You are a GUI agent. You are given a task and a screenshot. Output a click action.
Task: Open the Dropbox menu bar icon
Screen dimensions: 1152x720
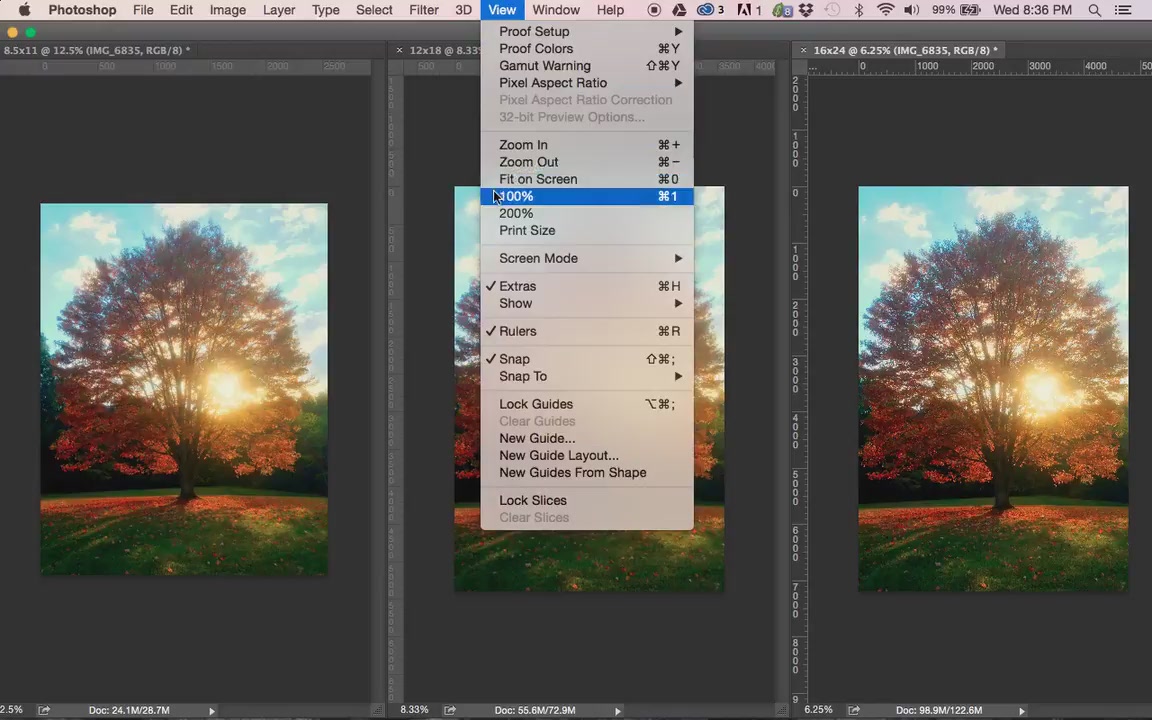point(806,10)
